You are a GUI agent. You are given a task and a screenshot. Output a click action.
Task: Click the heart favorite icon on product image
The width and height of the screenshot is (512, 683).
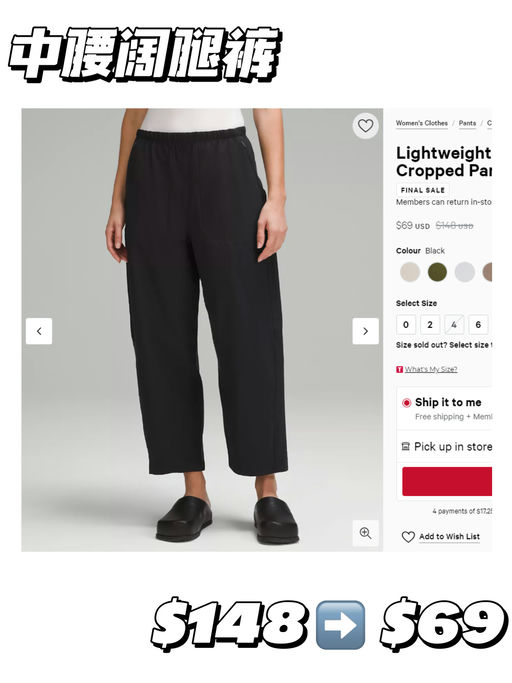(365, 126)
